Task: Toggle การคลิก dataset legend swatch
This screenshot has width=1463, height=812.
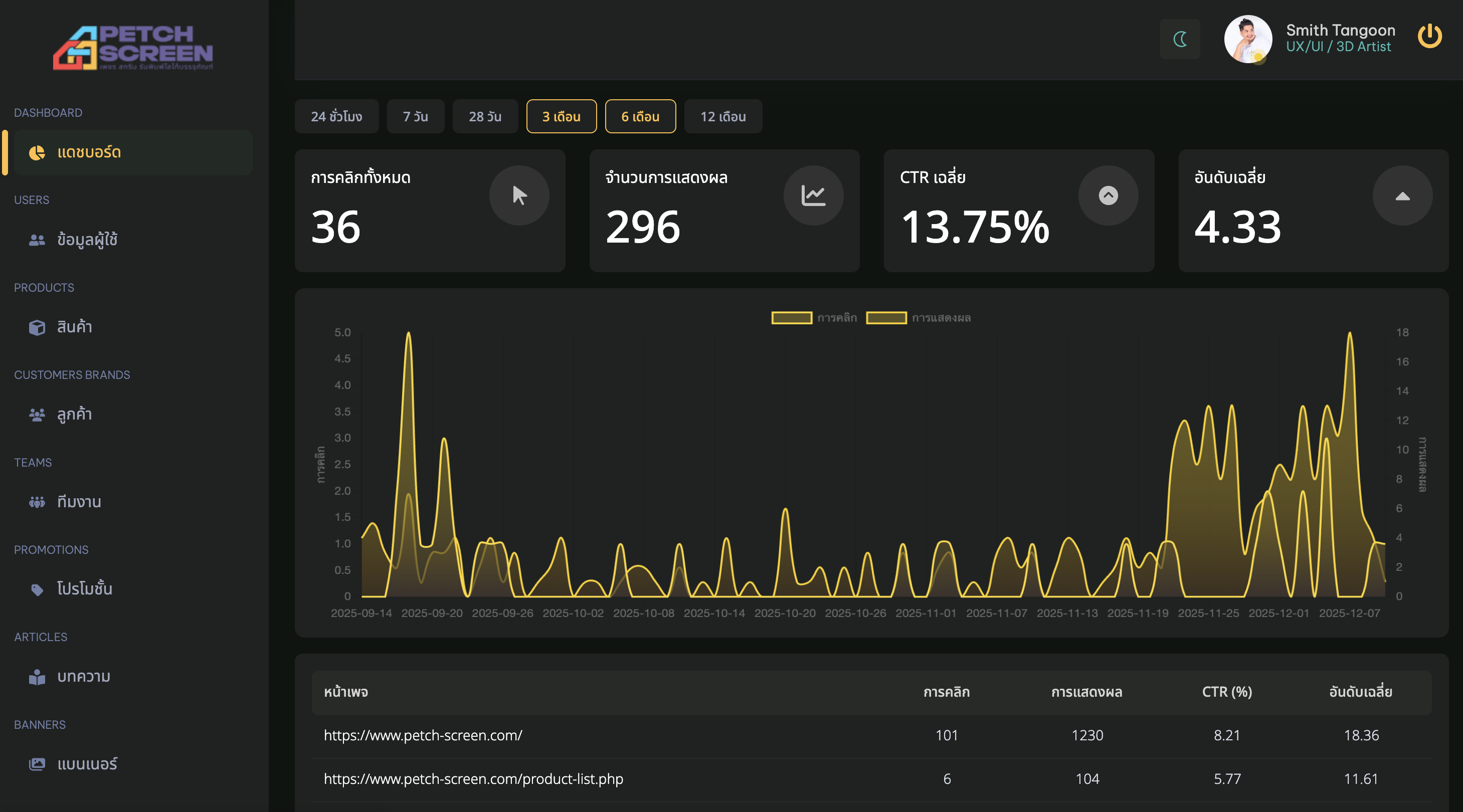Action: pyautogui.click(x=791, y=318)
